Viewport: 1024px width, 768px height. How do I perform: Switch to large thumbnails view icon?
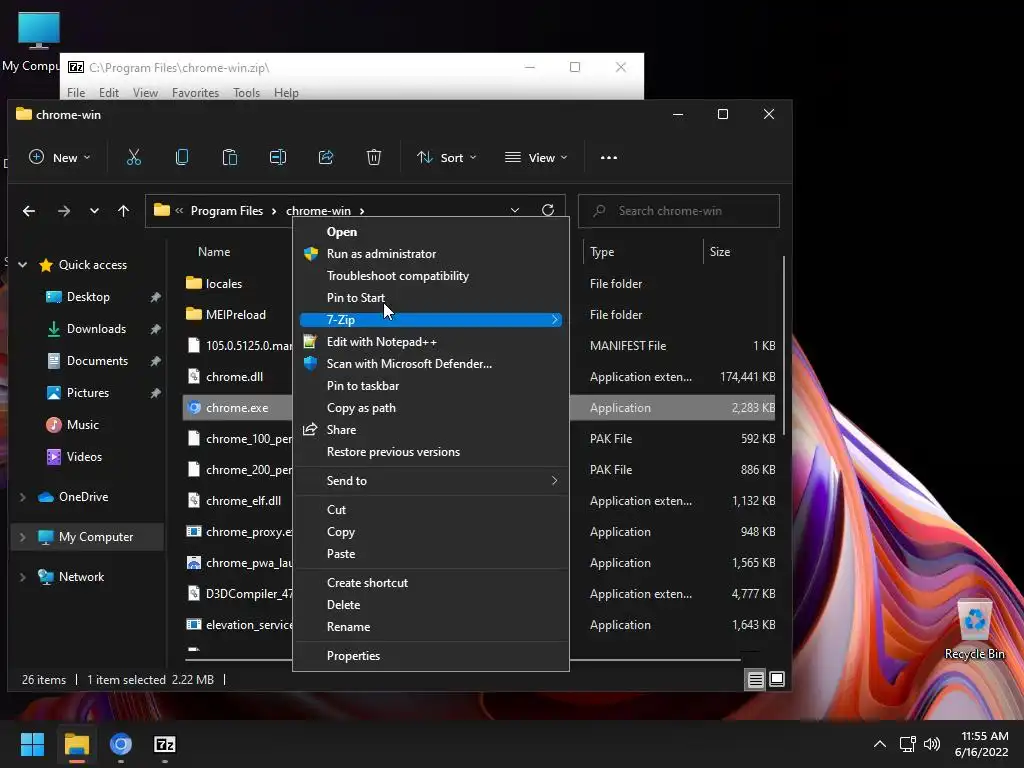pos(776,680)
